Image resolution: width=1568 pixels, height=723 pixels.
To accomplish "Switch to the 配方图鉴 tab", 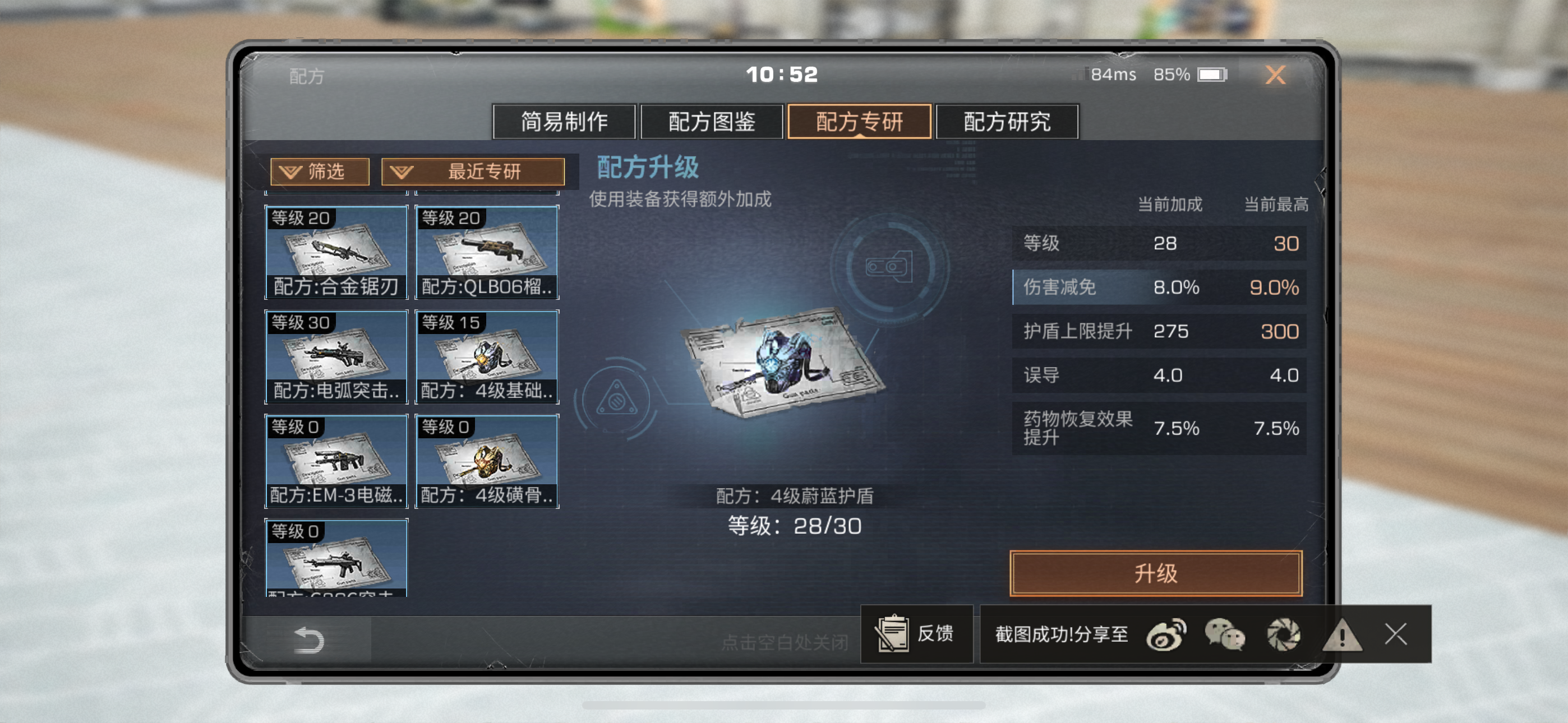I will pyautogui.click(x=712, y=122).
